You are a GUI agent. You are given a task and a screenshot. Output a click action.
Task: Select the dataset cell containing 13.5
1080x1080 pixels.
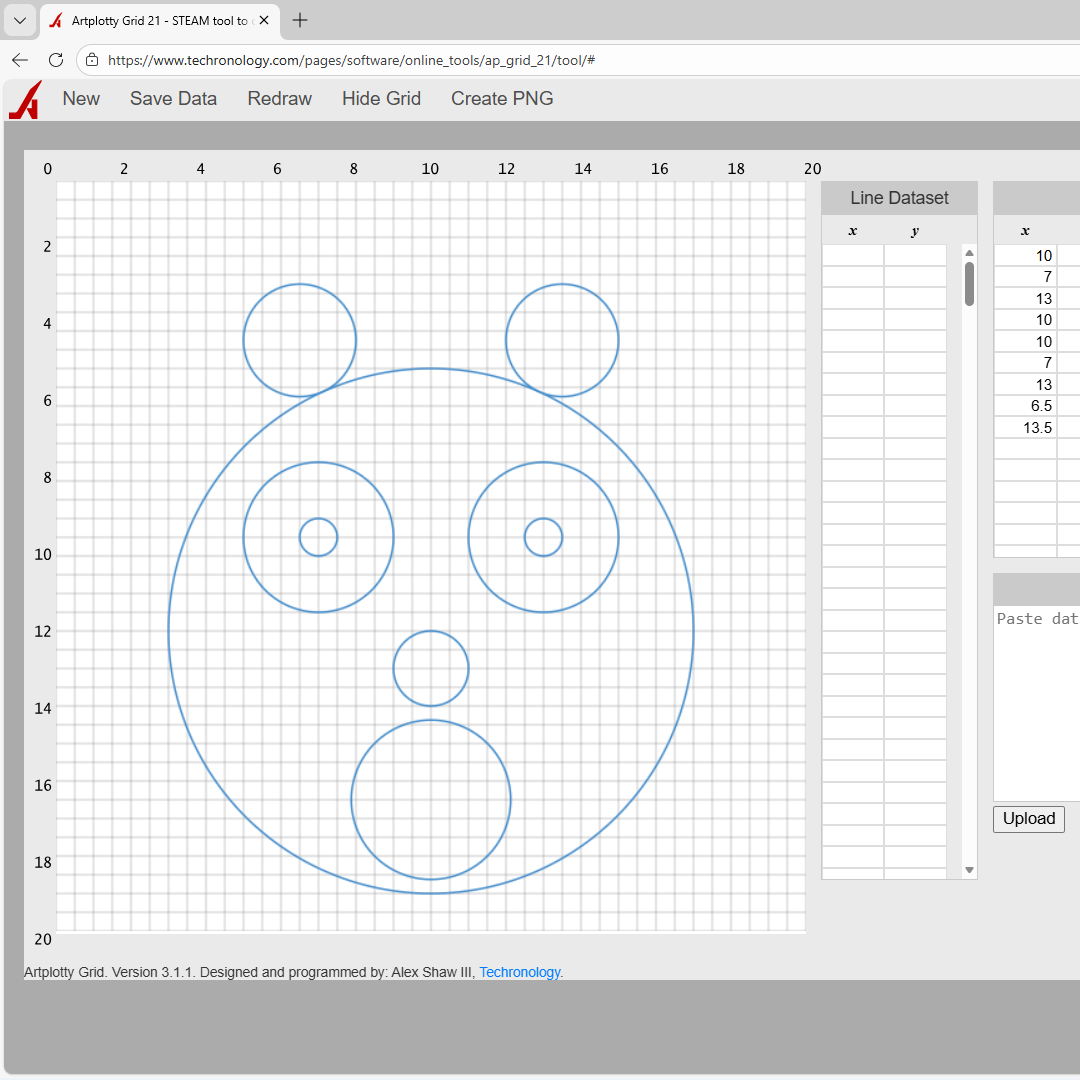pyautogui.click(x=1038, y=427)
